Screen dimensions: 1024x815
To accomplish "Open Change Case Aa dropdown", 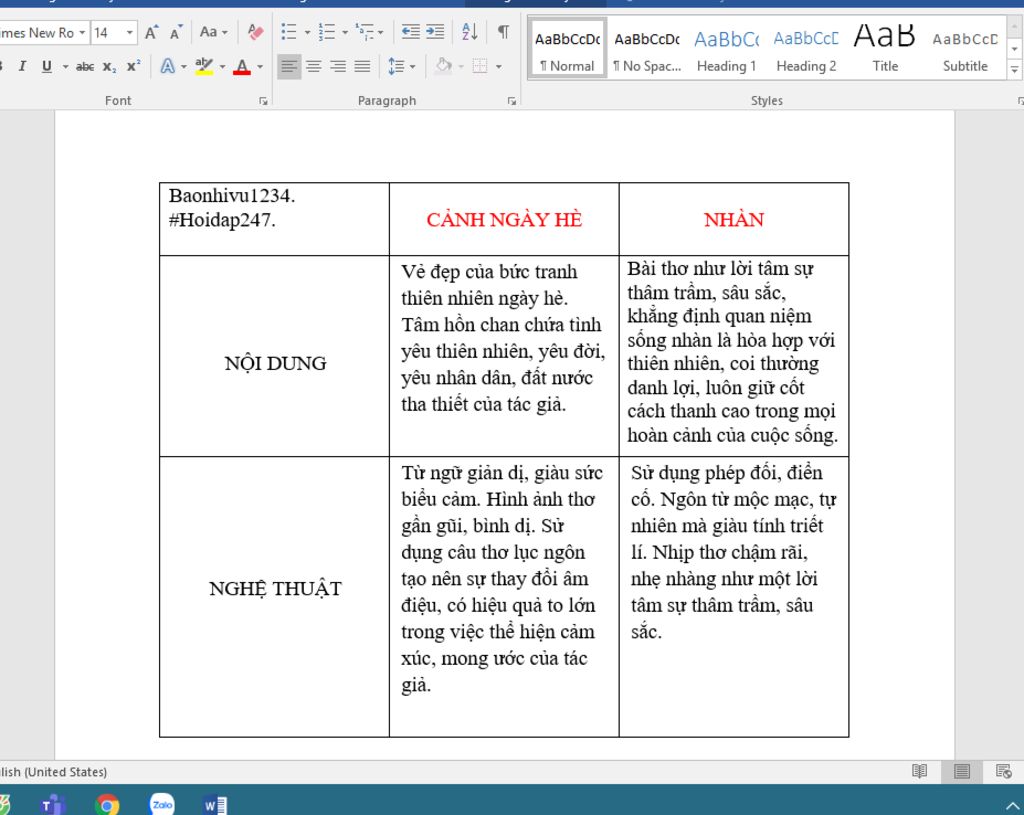I will 214,32.
